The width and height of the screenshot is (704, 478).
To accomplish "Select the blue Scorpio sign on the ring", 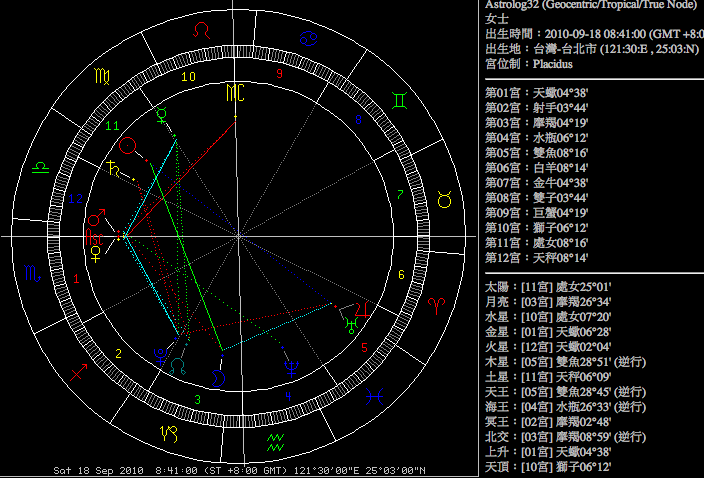I will coord(32,274).
